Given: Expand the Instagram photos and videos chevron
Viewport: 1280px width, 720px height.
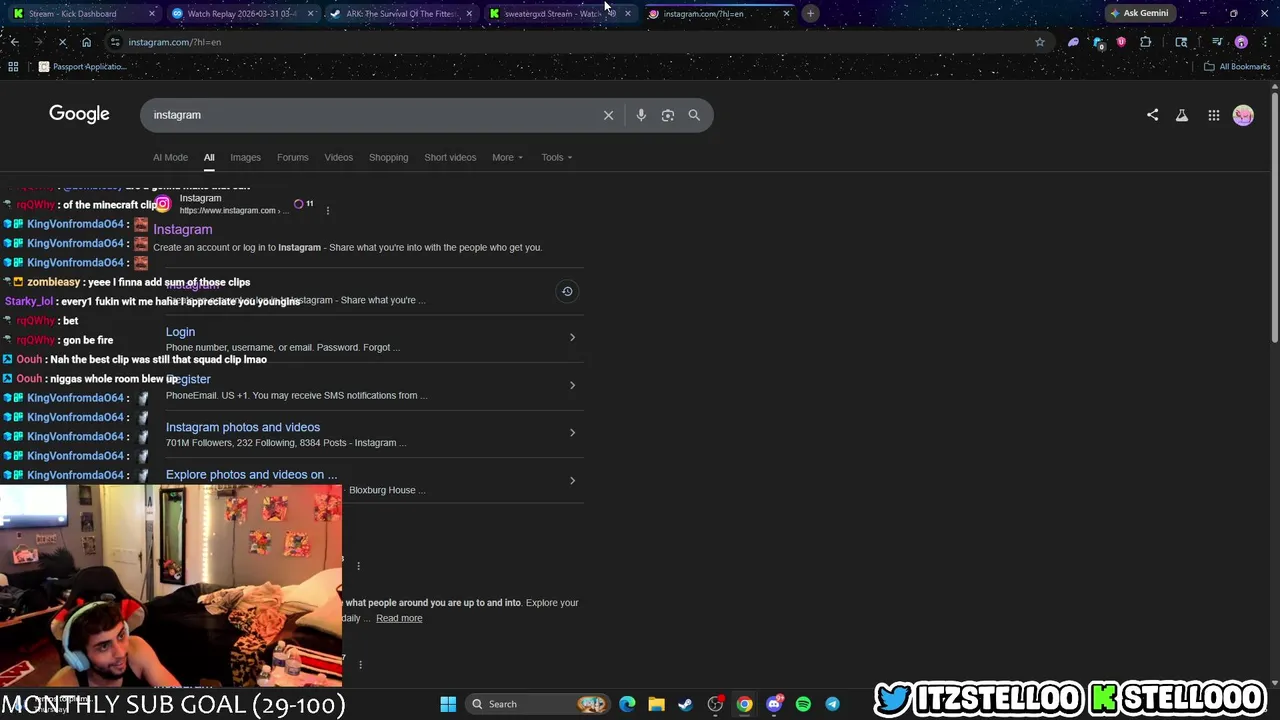Looking at the screenshot, I should (x=572, y=433).
